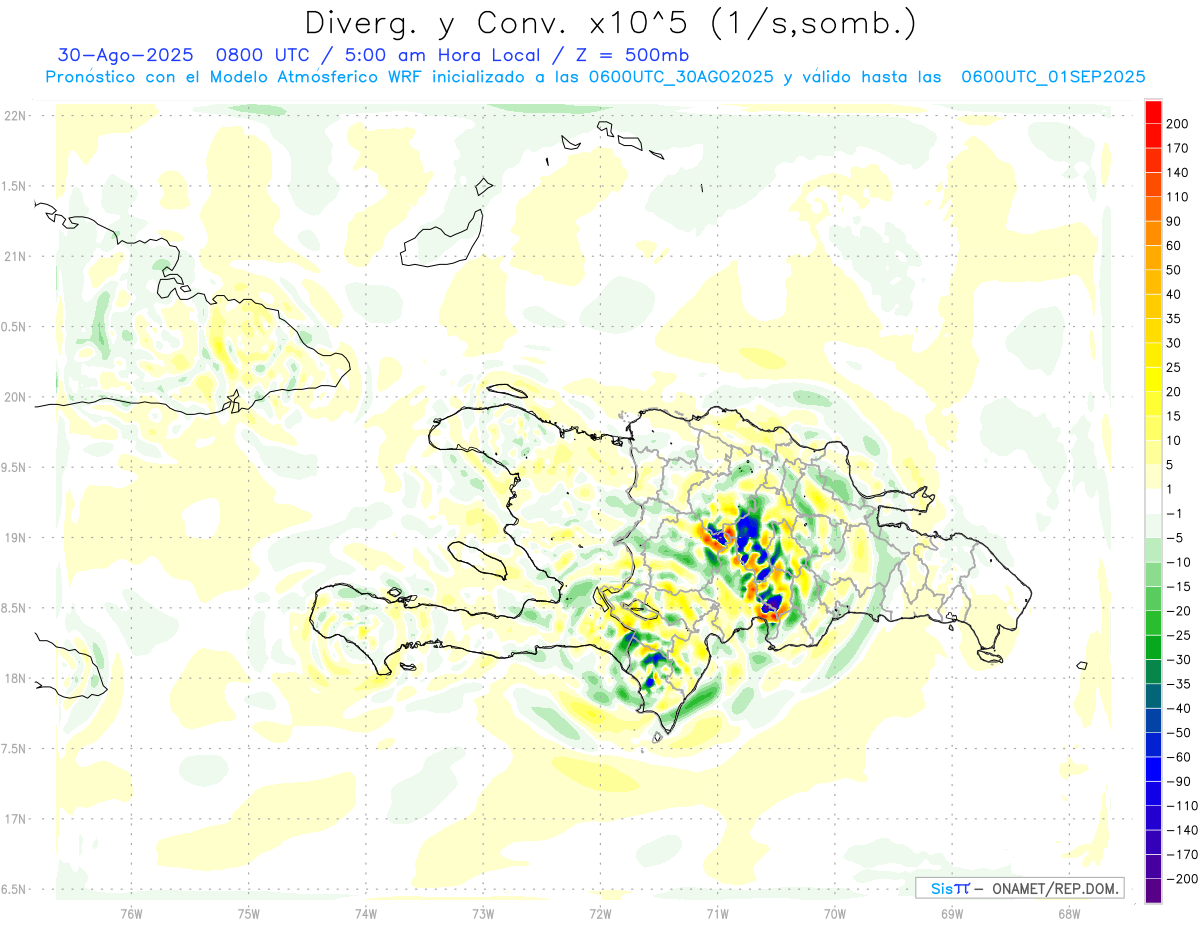Click the '0.5N' axis label

click(x=14, y=327)
